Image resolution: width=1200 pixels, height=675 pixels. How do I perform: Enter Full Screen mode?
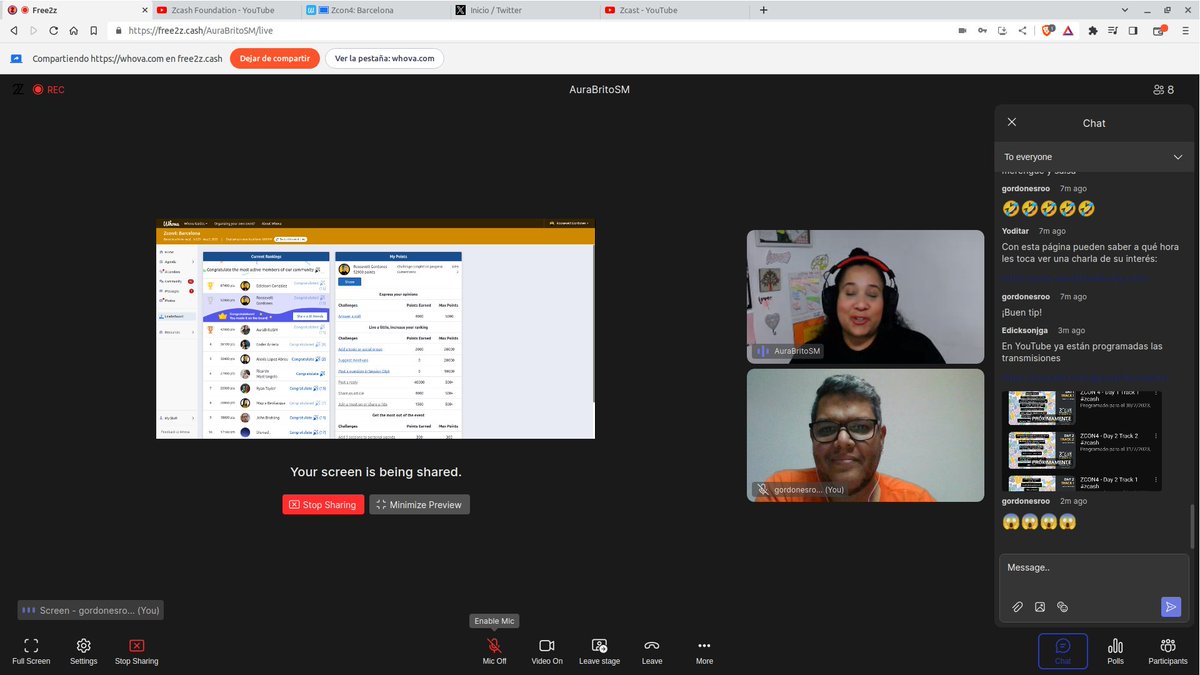tap(31, 651)
